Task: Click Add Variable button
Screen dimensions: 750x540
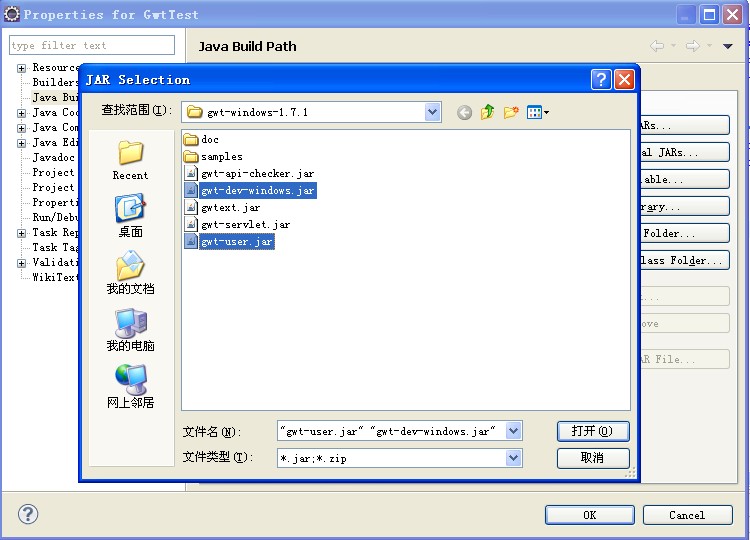Action: pos(685,179)
